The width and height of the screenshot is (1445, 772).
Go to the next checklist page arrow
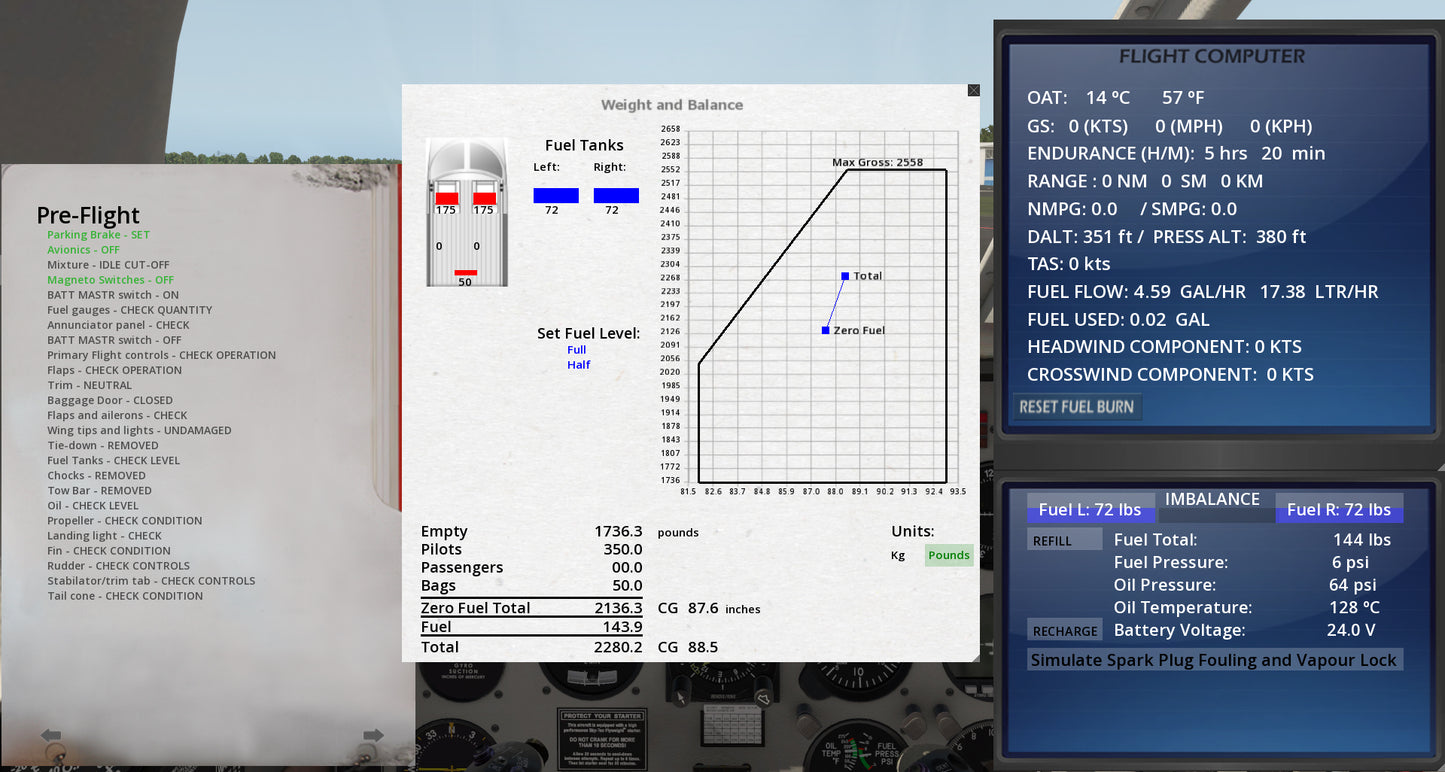(x=373, y=736)
